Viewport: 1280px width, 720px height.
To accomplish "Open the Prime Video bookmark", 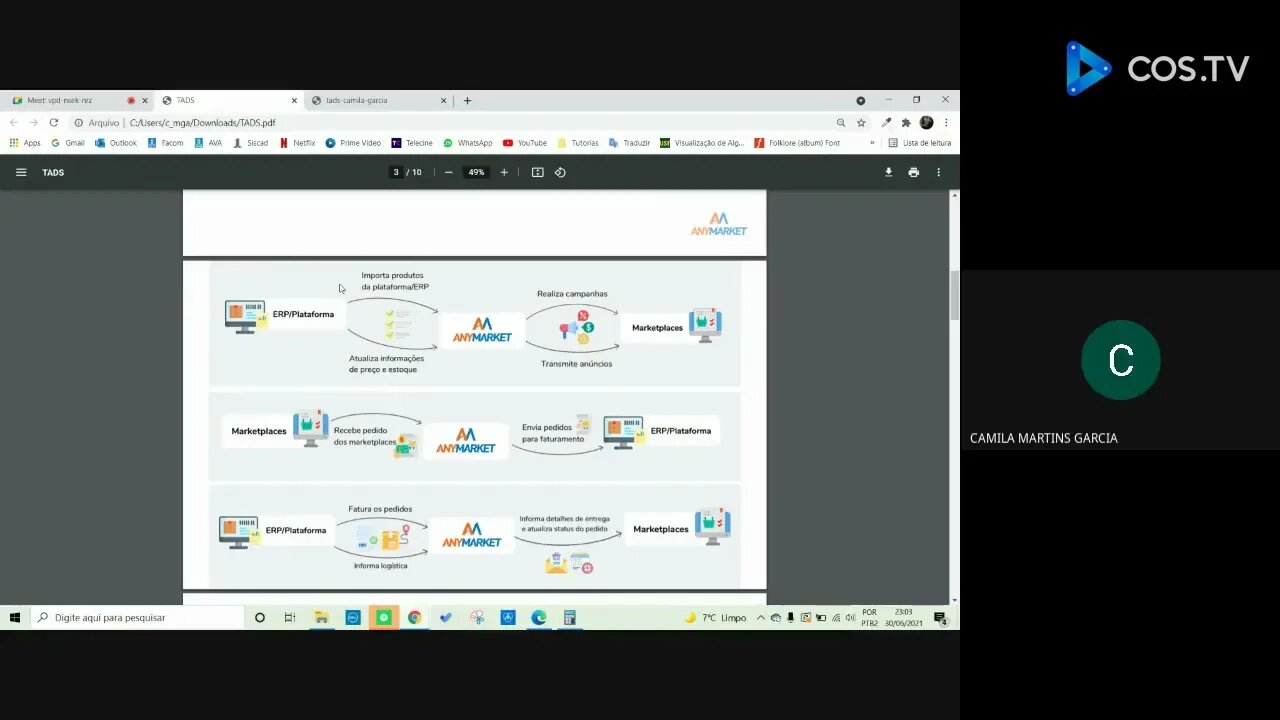I will pyautogui.click(x=353, y=143).
